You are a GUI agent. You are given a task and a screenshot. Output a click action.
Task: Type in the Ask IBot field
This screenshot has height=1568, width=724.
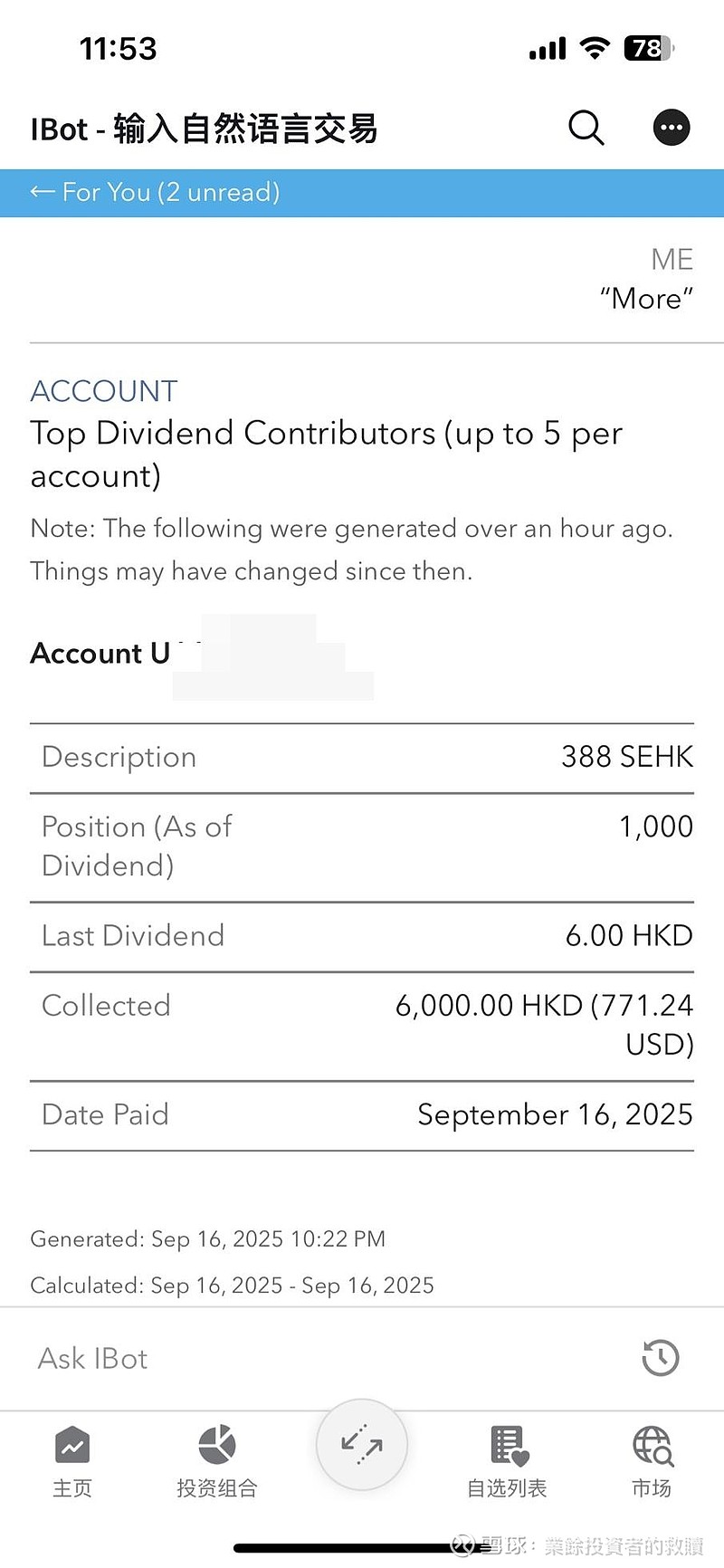coord(317,1358)
